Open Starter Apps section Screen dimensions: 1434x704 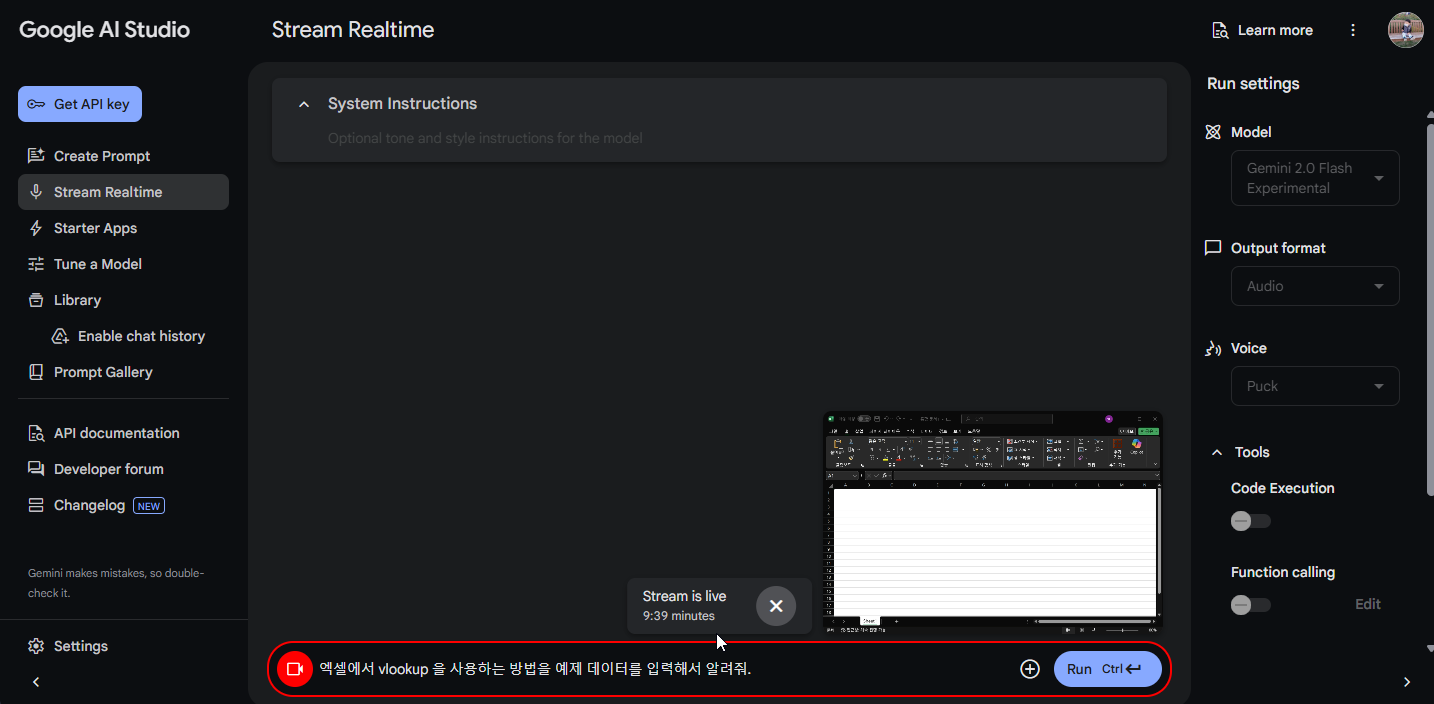click(x=95, y=228)
